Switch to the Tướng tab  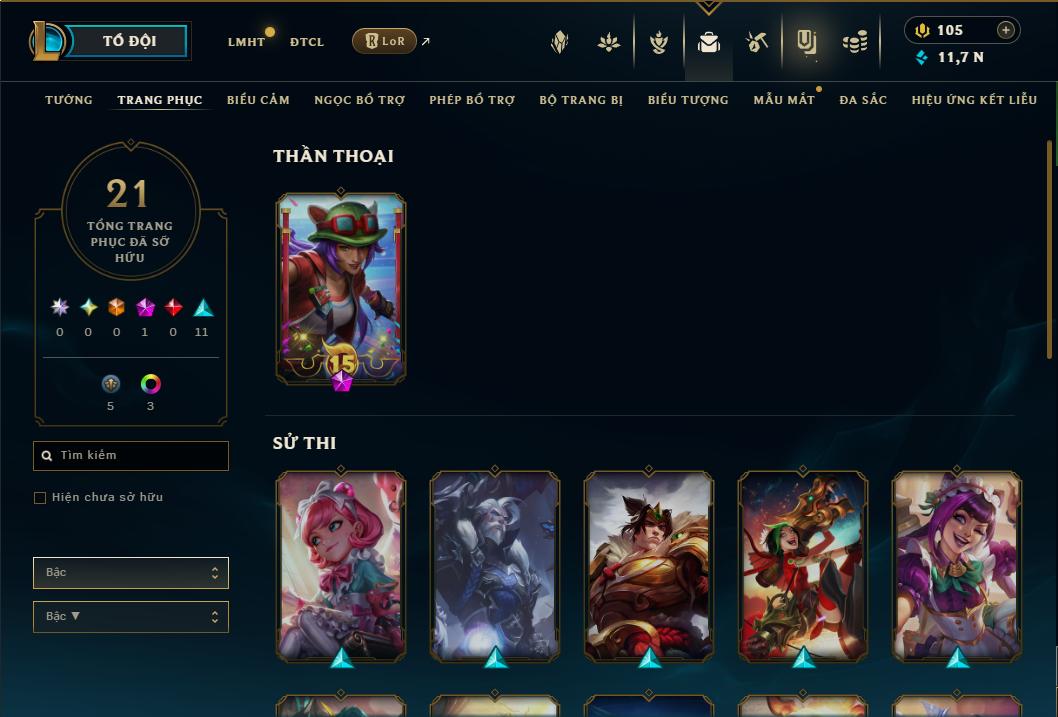coord(69,100)
